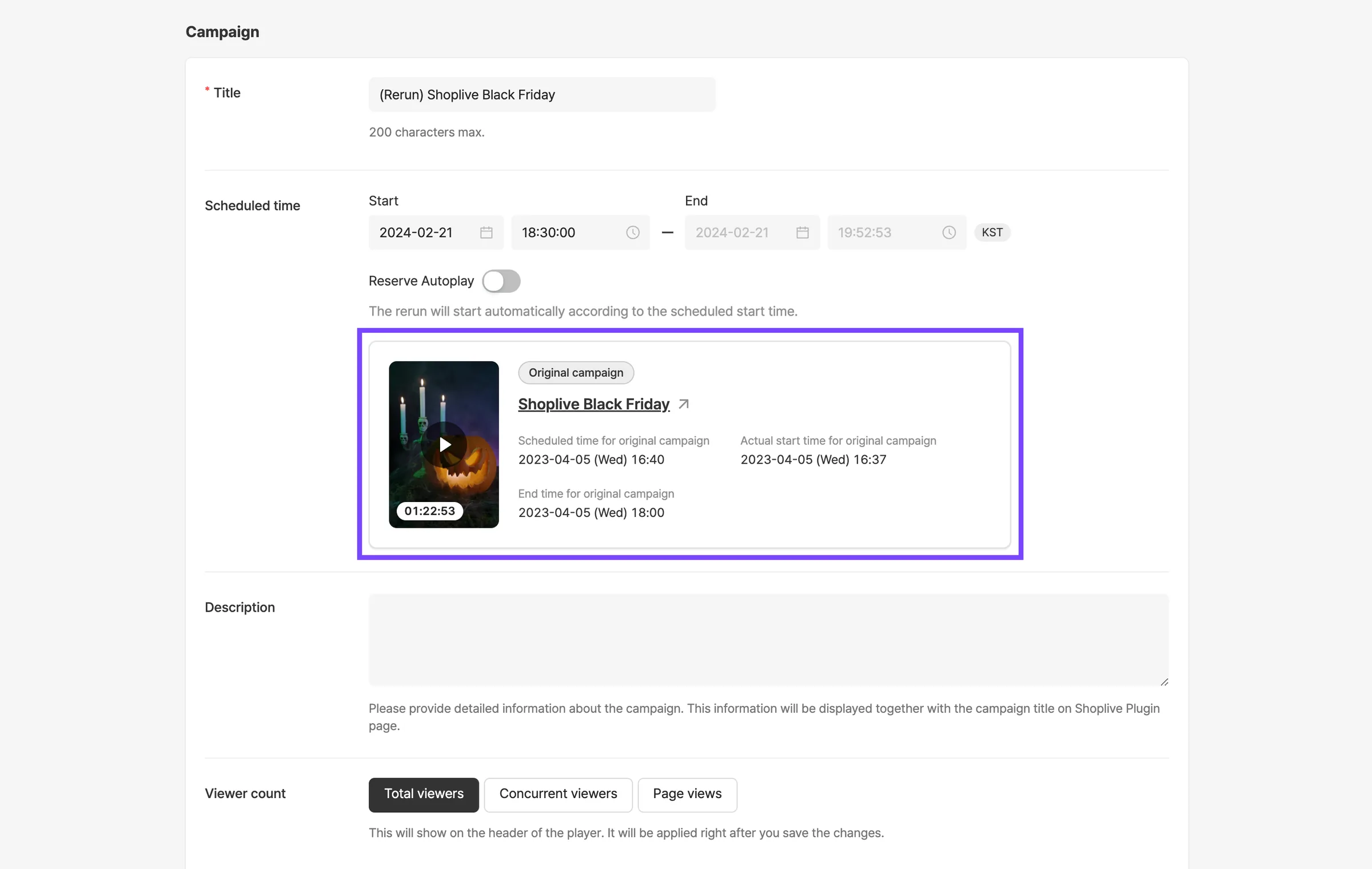Image resolution: width=1372 pixels, height=869 pixels.
Task: Select Page views option
Action: pos(687,794)
